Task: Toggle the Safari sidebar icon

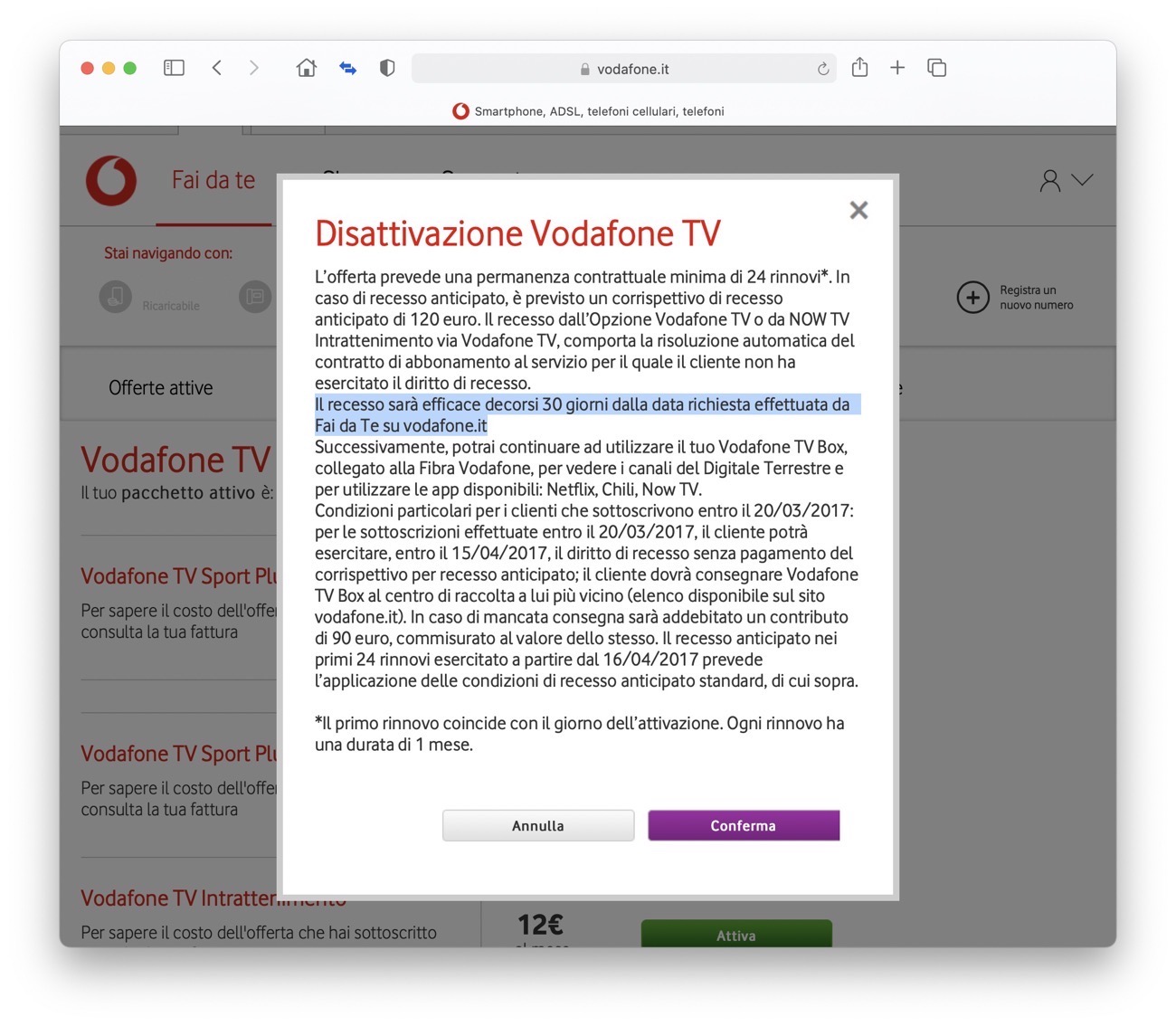Action: pyautogui.click(x=174, y=68)
